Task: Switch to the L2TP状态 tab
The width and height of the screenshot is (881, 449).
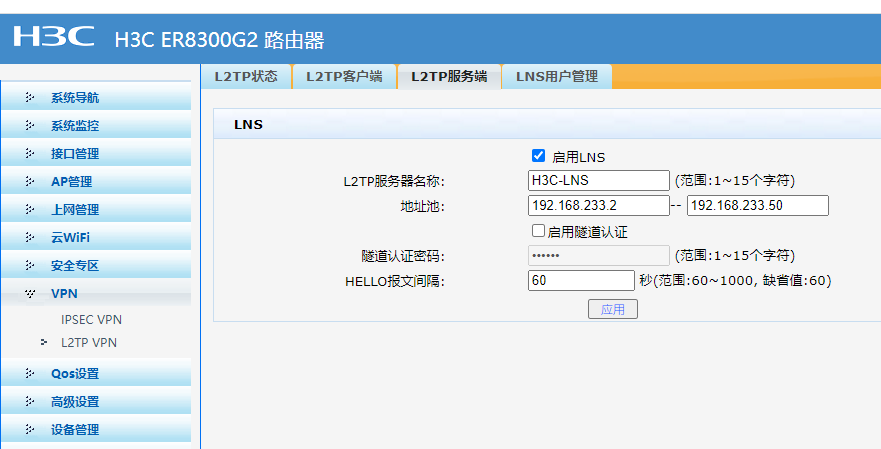Action: [246, 76]
